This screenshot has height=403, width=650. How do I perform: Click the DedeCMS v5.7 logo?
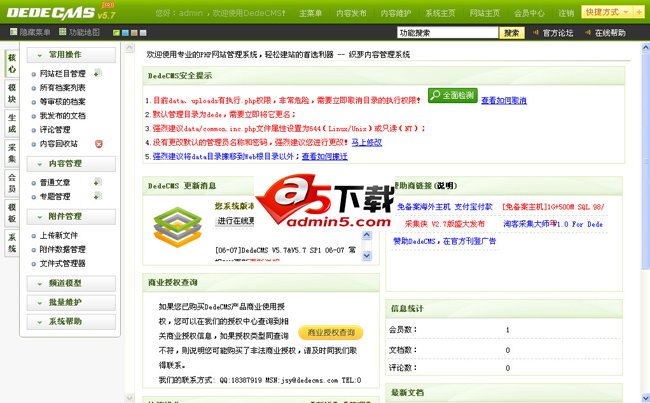click(61, 12)
